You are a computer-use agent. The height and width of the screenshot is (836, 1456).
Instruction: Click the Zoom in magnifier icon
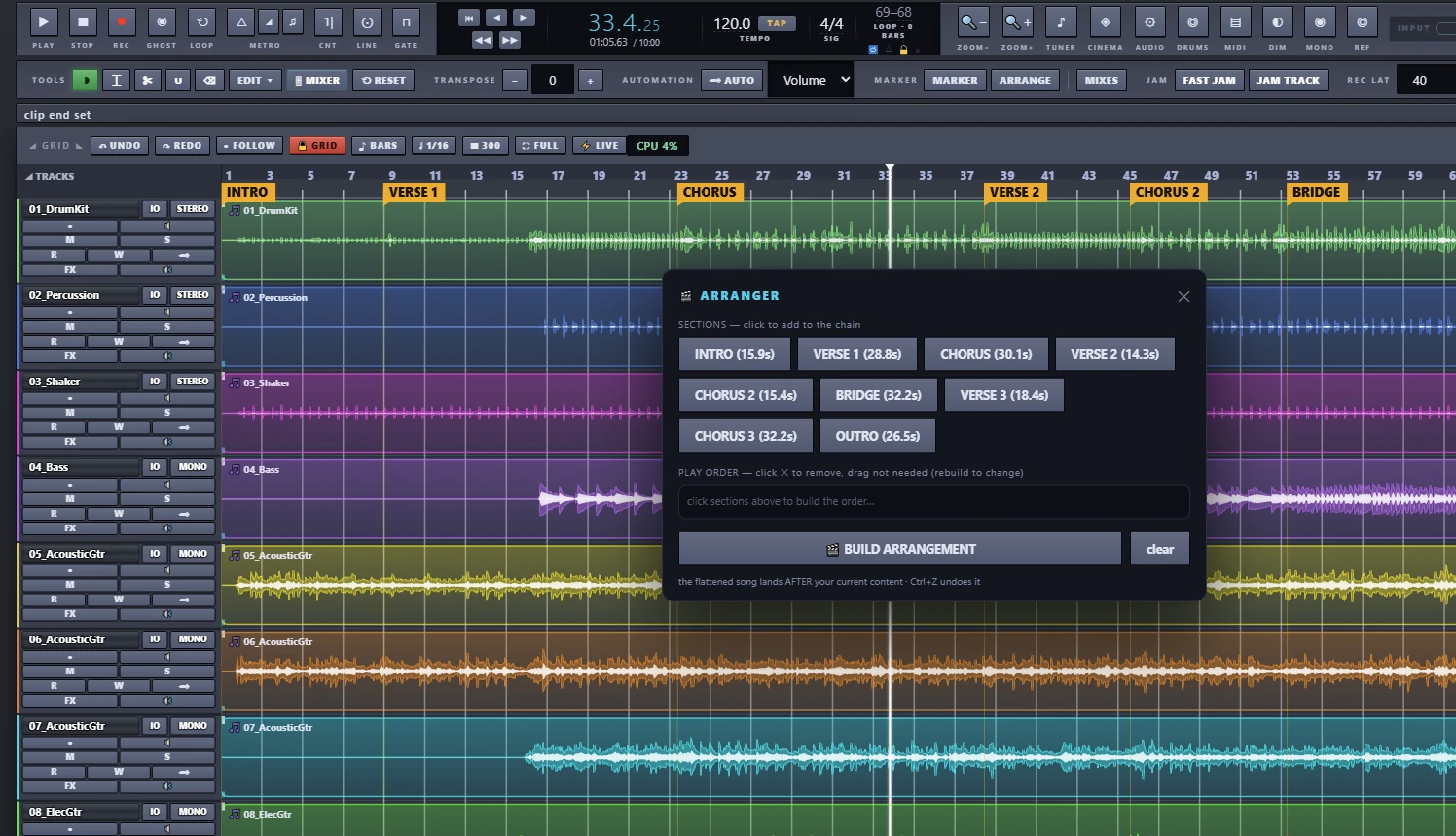point(1017,21)
